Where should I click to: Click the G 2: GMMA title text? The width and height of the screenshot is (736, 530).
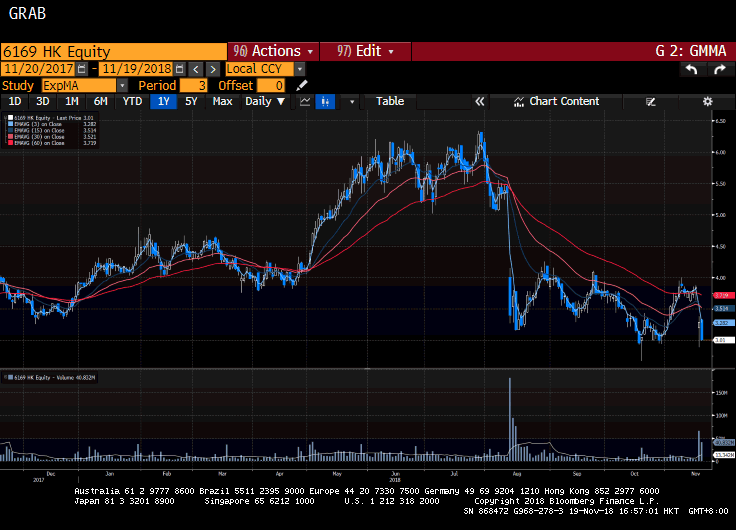pyautogui.click(x=690, y=51)
